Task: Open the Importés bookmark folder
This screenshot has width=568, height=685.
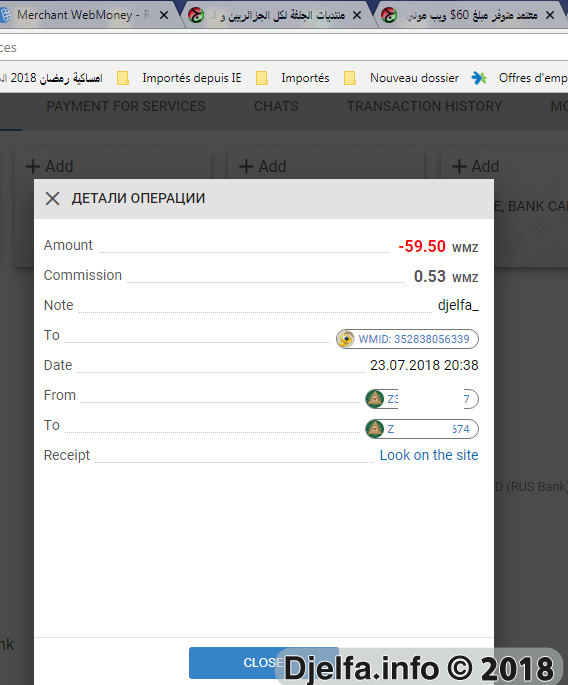Action: point(292,78)
